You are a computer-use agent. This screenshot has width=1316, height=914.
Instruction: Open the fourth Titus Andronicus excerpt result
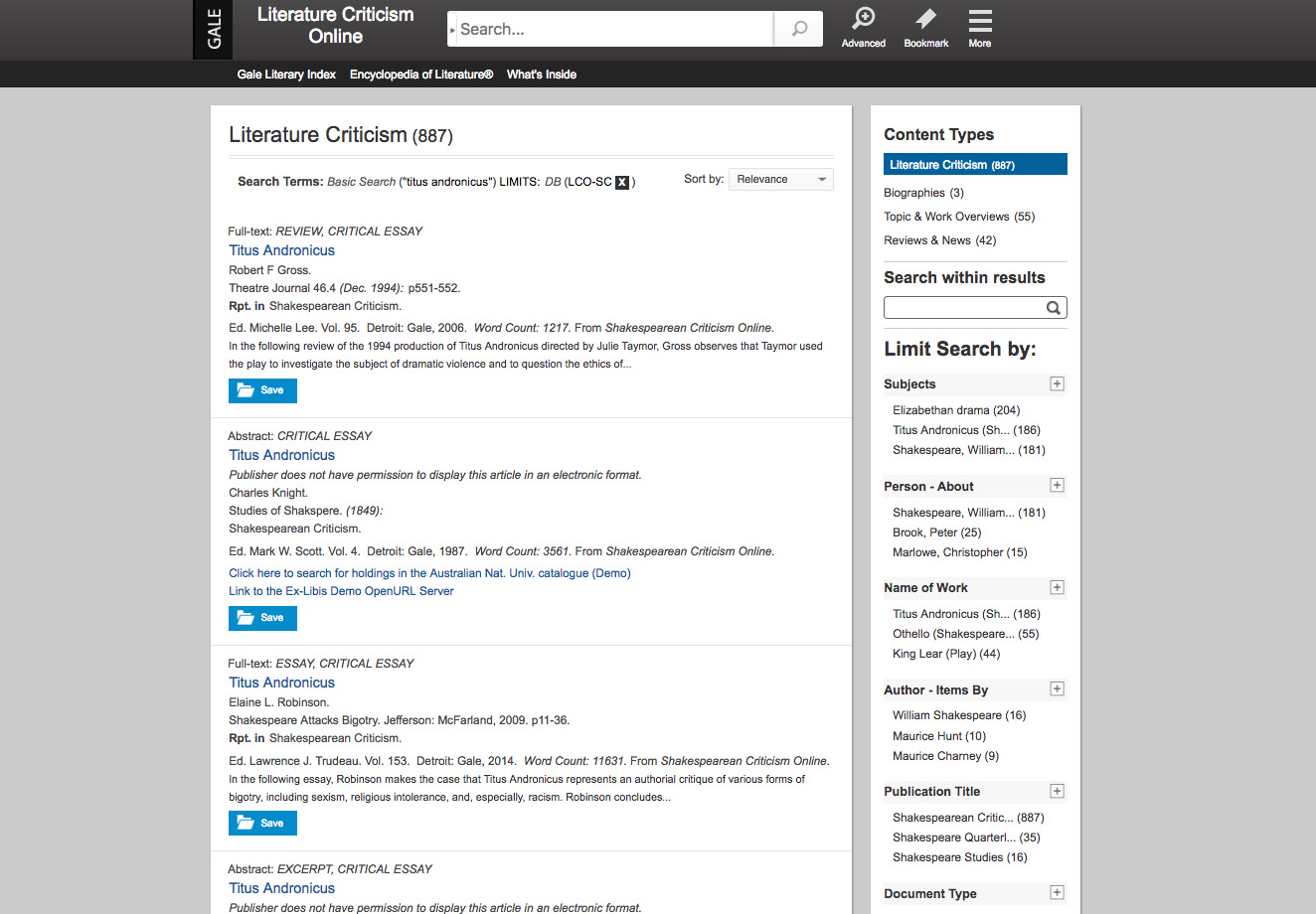tap(281, 888)
